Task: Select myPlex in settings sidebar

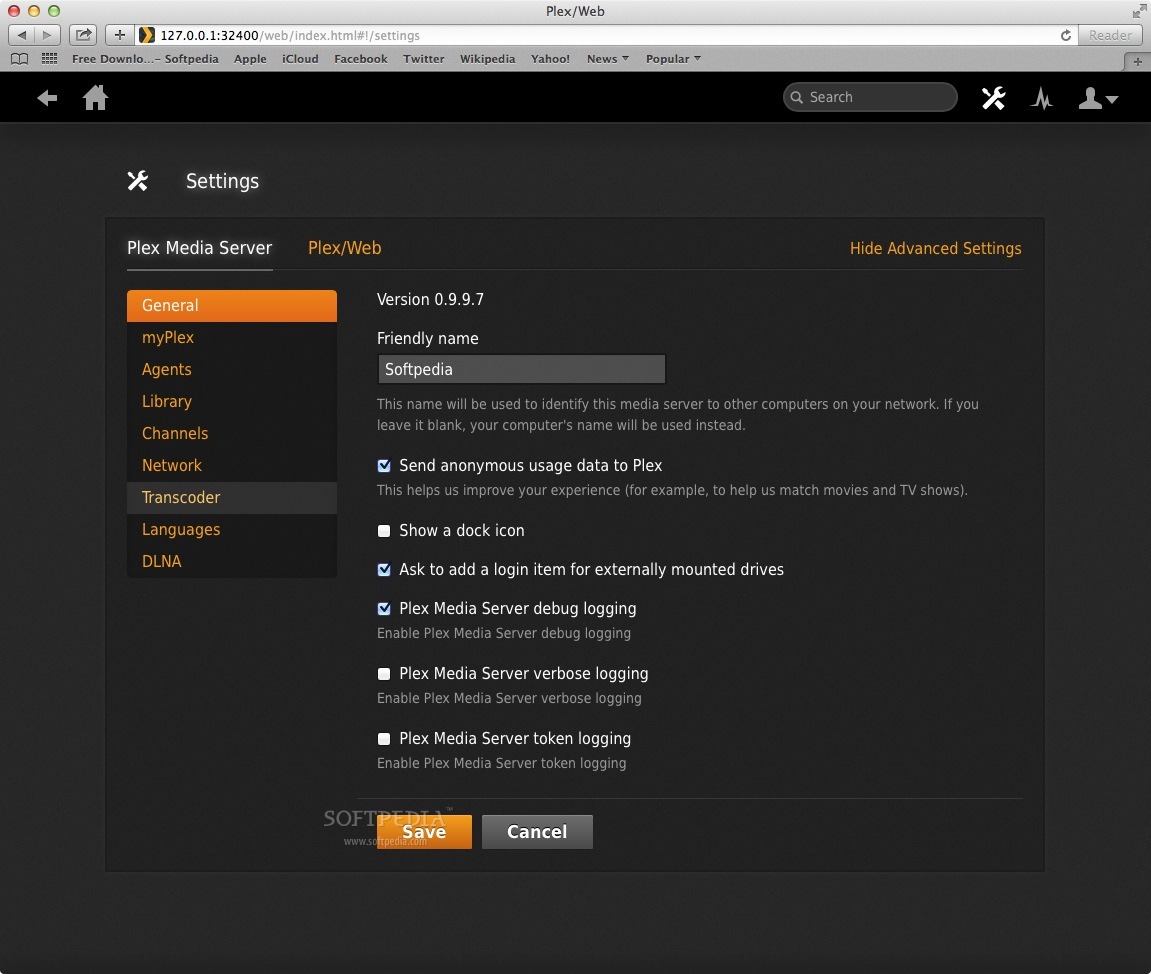Action: pyautogui.click(x=232, y=338)
